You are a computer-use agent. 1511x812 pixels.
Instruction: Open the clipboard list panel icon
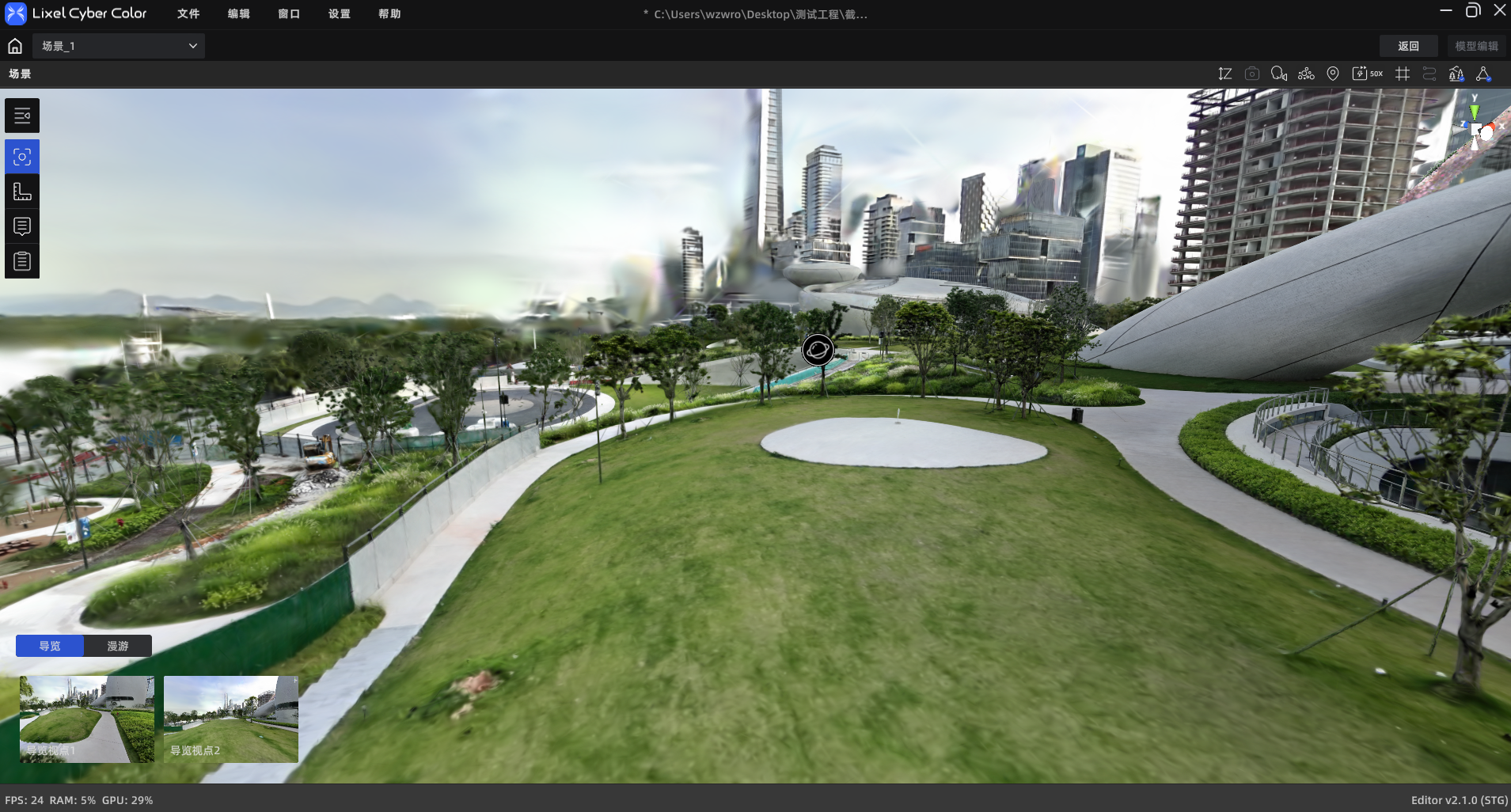pos(22,261)
